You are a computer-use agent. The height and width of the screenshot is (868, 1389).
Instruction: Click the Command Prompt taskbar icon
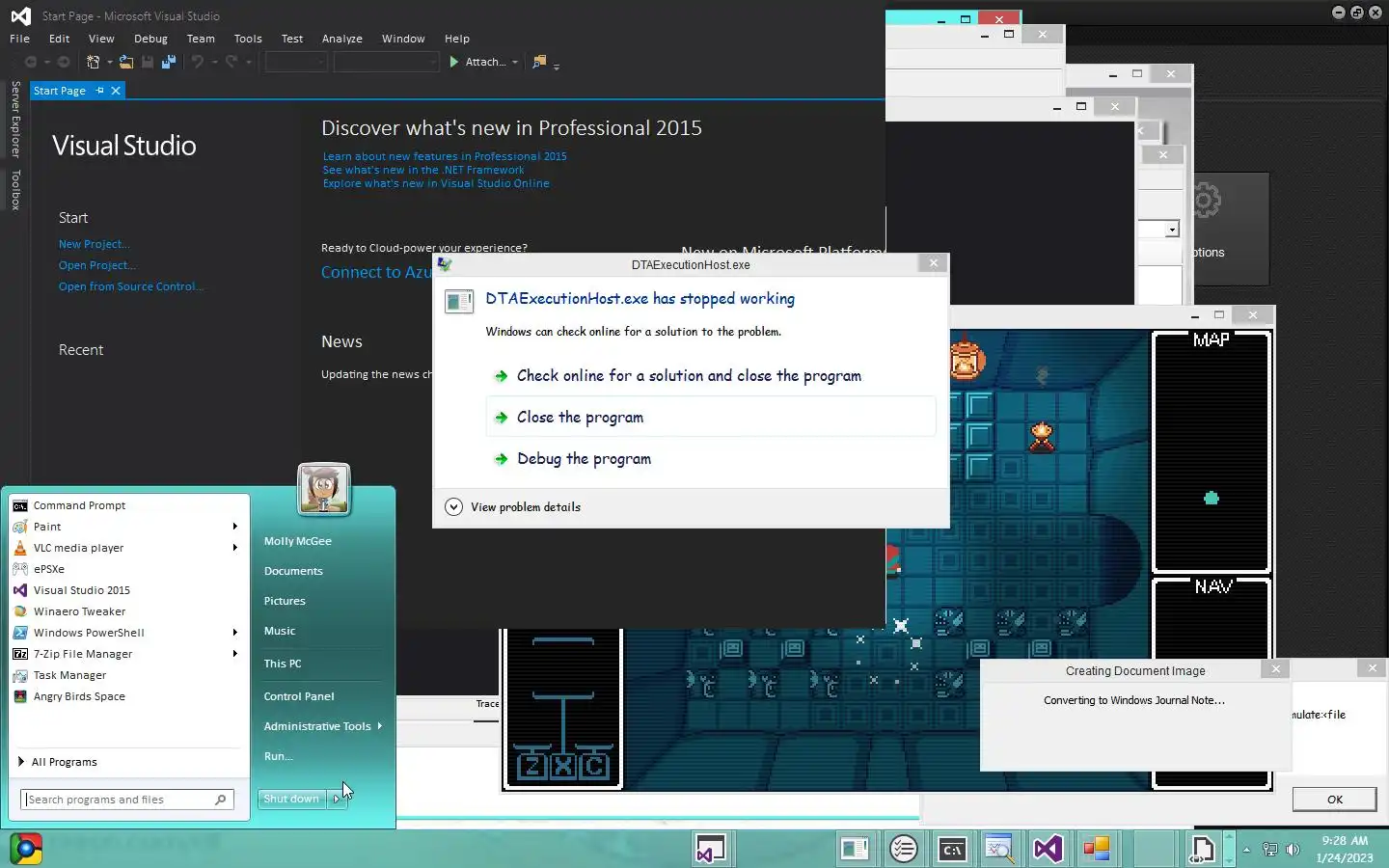pyautogui.click(x=952, y=849)
